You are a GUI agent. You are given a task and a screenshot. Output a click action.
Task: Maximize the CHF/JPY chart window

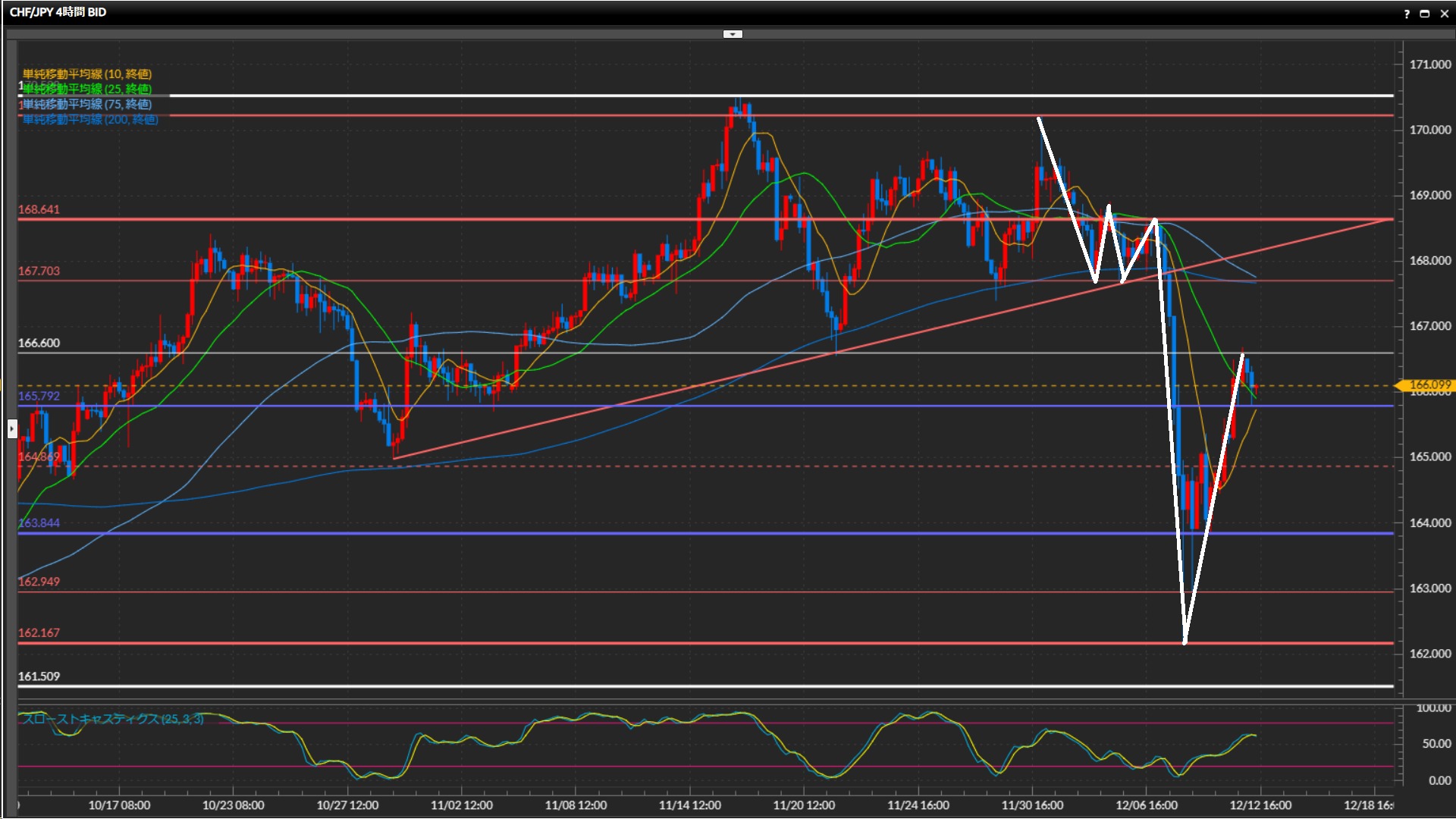(1425, 14)
